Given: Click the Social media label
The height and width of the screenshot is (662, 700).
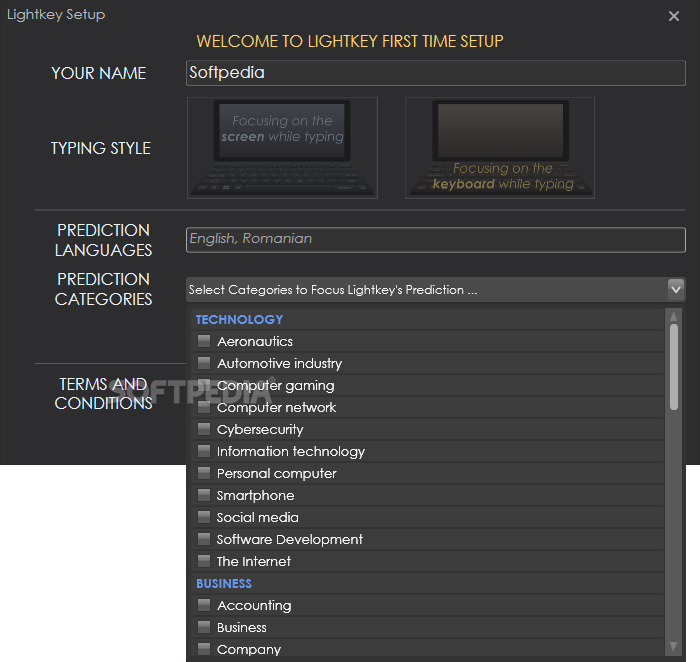Looking at the screenshot, I should point(258,517).
